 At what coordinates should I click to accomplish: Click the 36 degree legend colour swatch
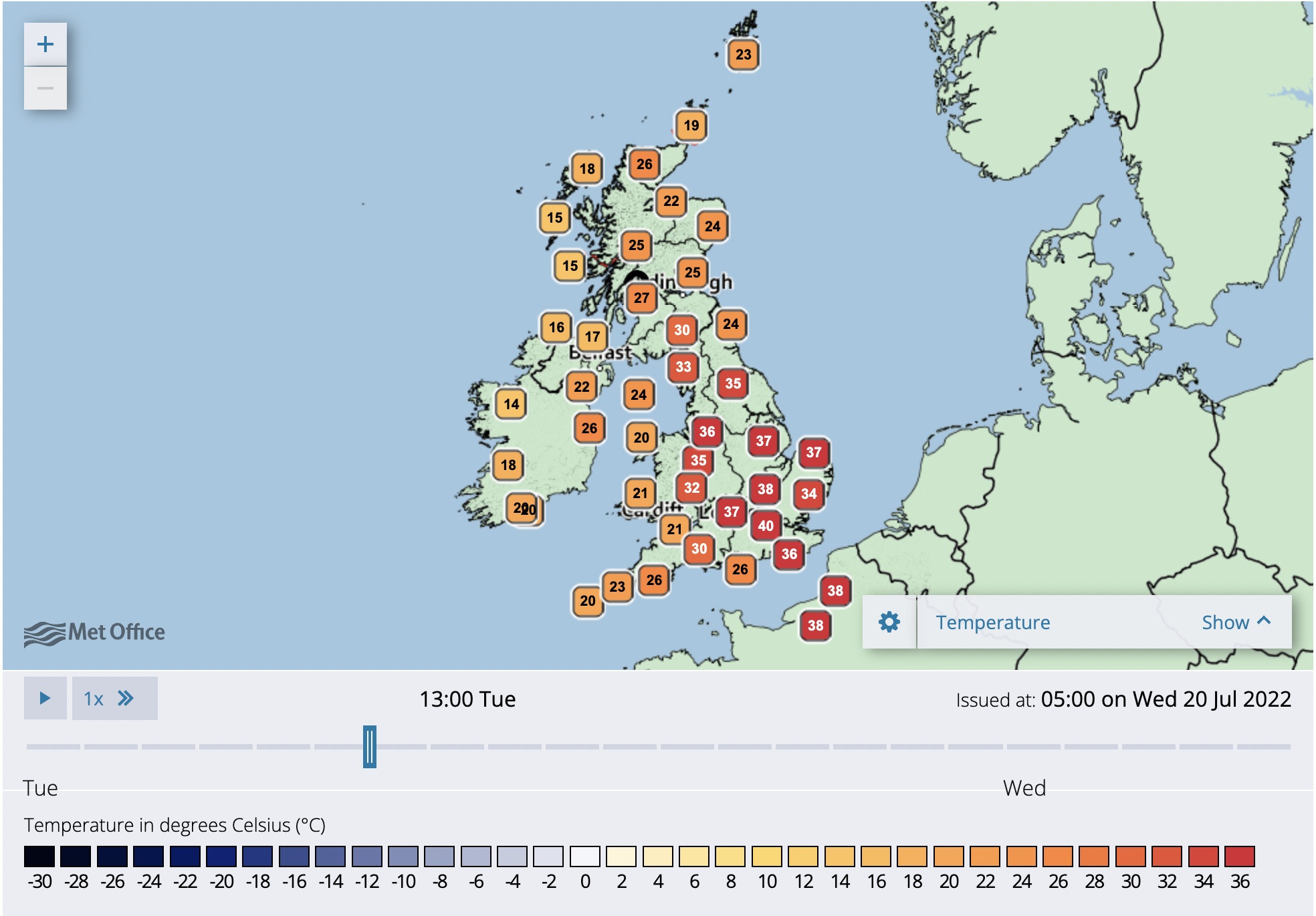coord(1239,856)
